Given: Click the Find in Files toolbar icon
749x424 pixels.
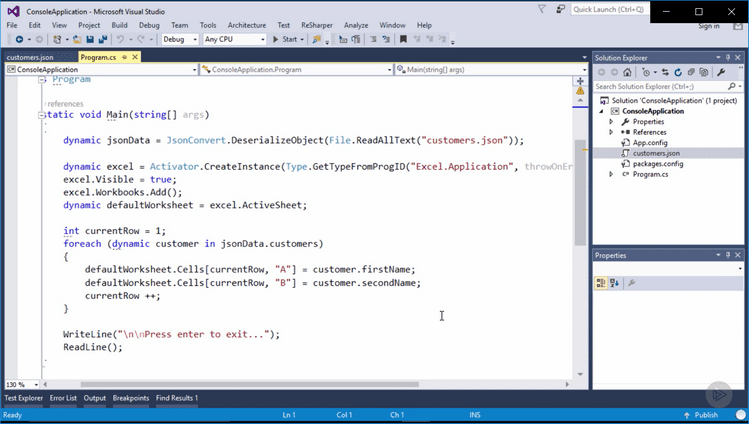Looking at the screenshot, I should pos(316,40).
